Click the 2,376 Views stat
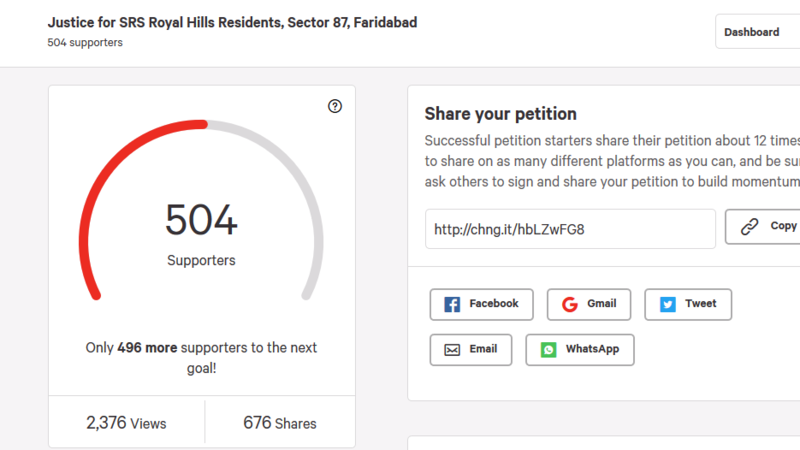Image resolution: width=800 pixels, height=450 pixels. (x=126, y=423)
